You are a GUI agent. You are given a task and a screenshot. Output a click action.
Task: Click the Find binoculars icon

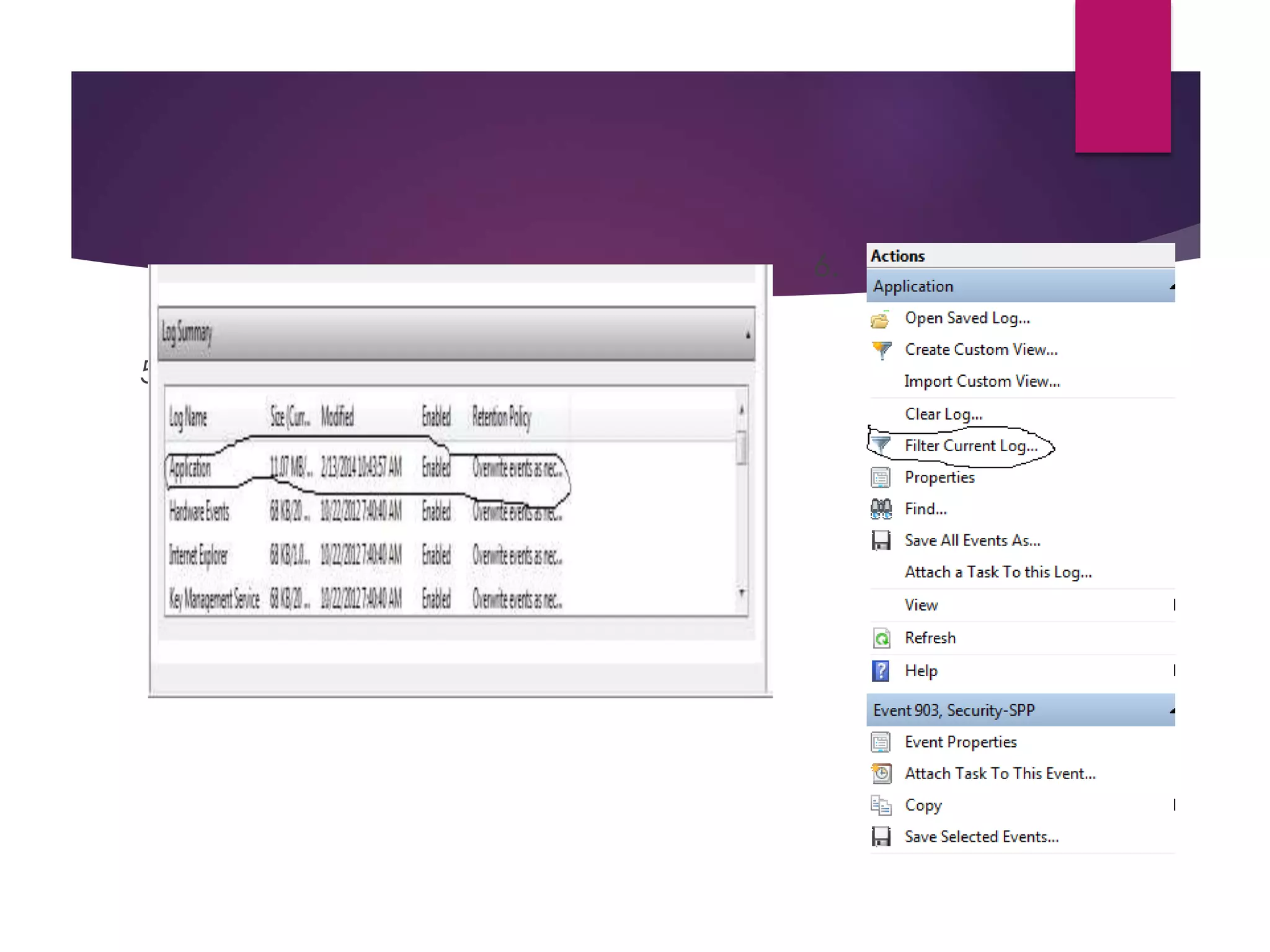881,509
